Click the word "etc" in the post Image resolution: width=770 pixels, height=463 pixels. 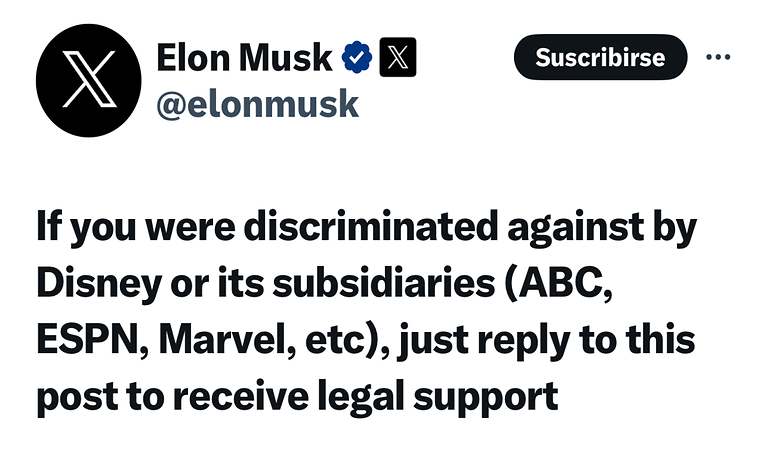(334, 341)
